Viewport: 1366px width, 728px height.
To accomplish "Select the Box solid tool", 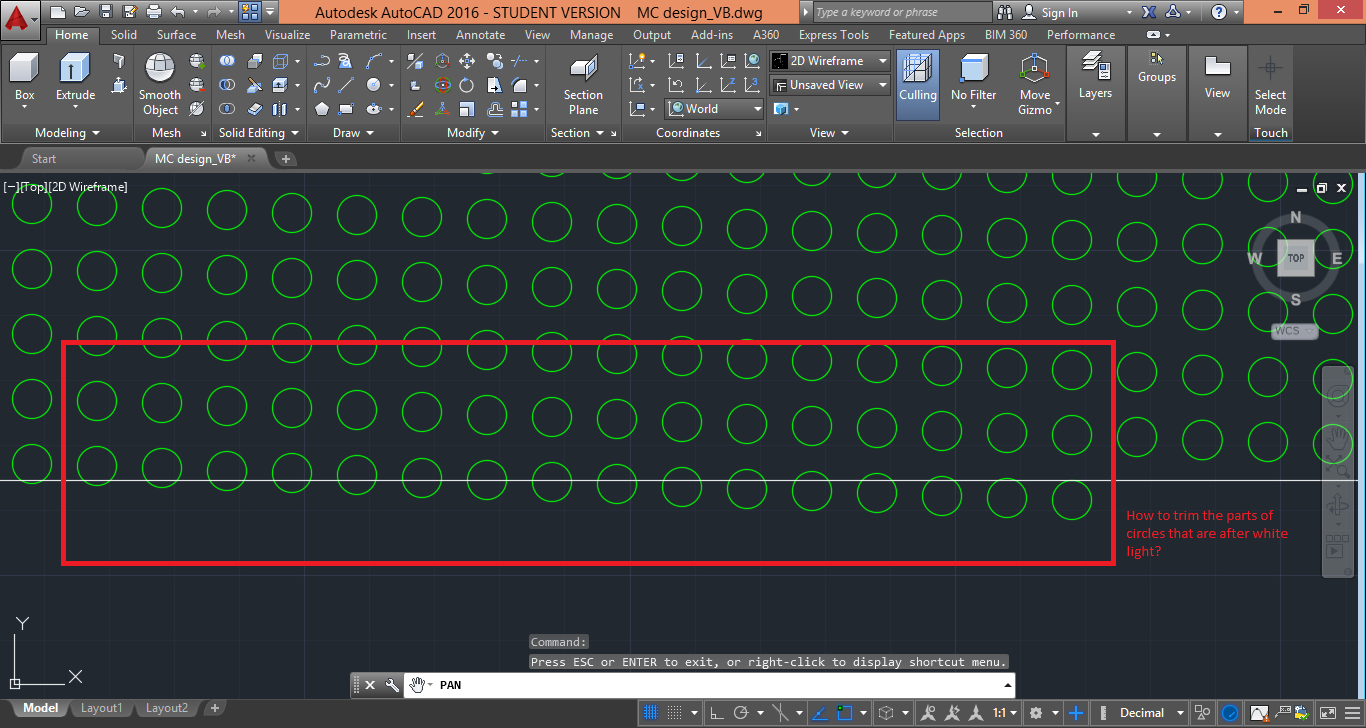I will [24, 78].
